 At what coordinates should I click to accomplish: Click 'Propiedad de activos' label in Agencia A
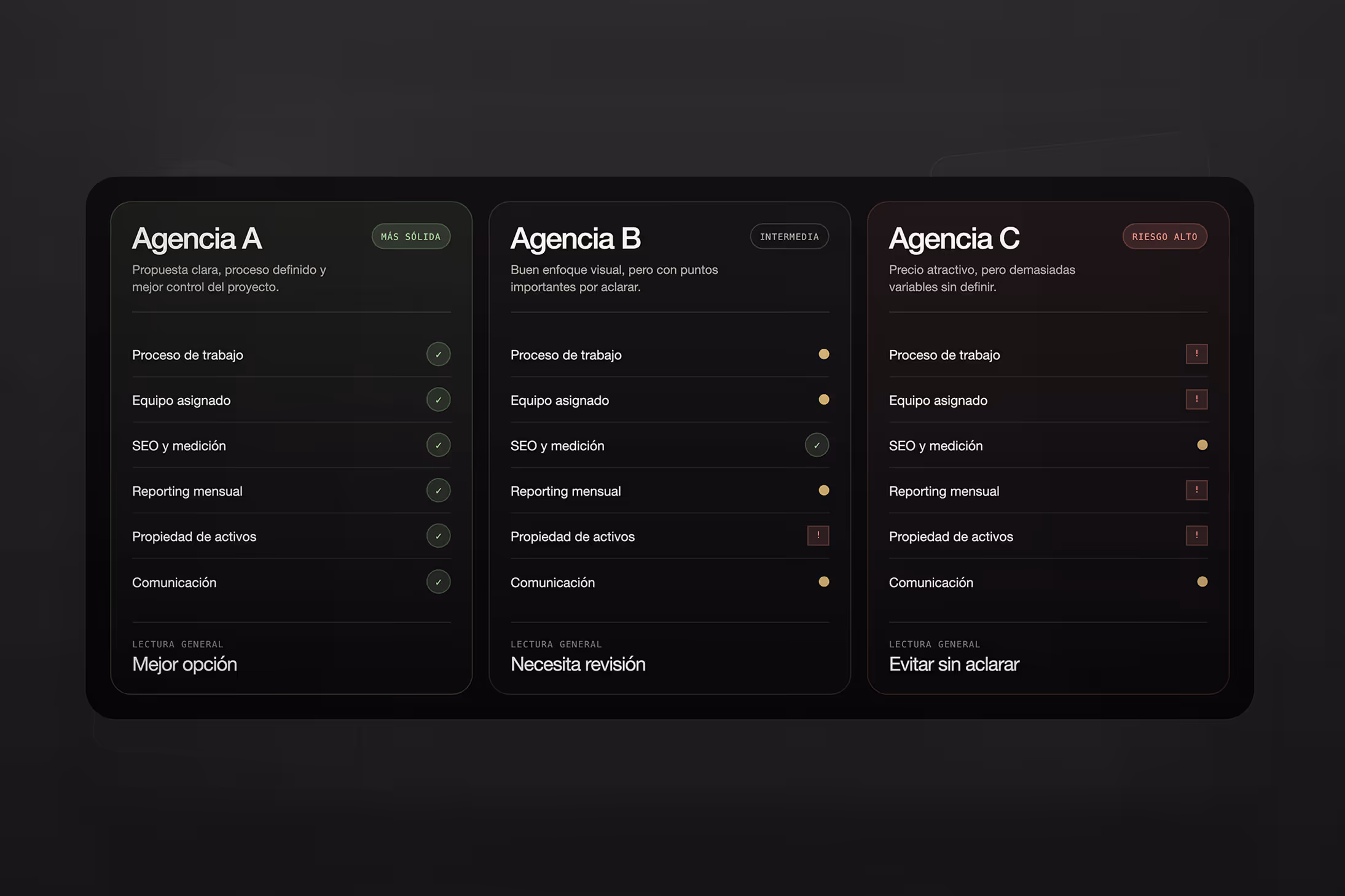pyautogui.click(x=194, y=537)
